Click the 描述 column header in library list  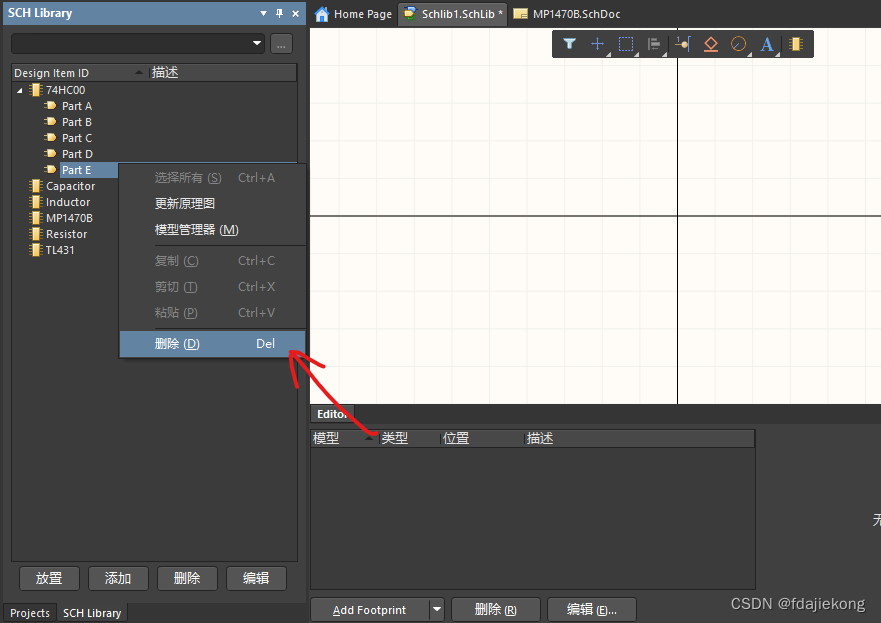click(222, 73)
